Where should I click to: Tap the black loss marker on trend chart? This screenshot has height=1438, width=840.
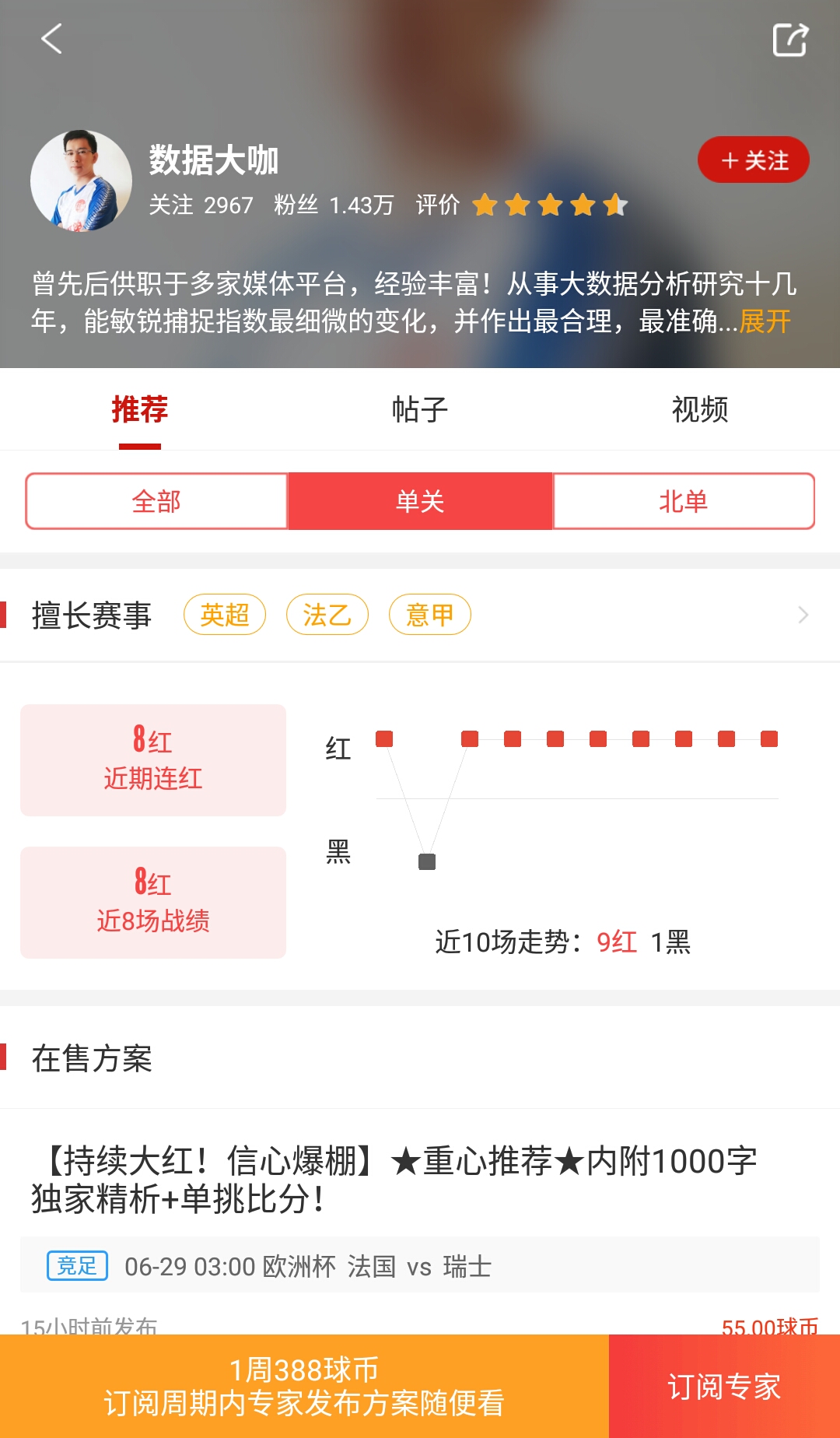tap(427, 861)
